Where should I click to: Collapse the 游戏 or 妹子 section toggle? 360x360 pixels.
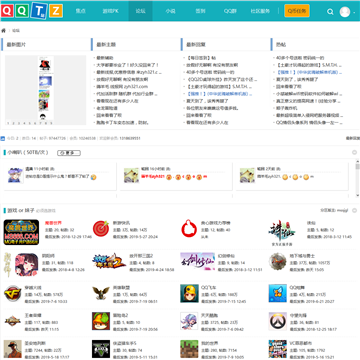pos(354,210)
